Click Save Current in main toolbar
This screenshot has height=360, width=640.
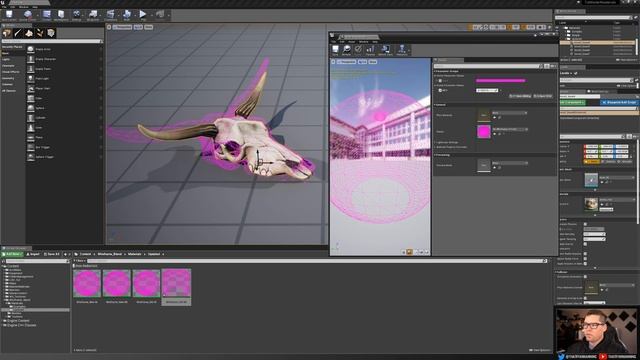point(9,15)
